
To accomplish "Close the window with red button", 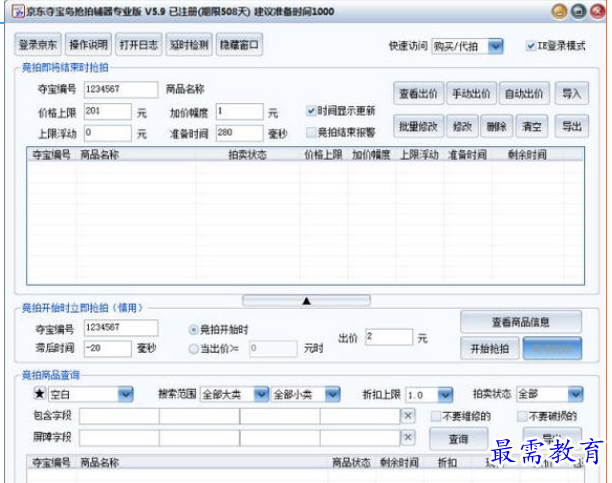I will (x=598, y=11).
